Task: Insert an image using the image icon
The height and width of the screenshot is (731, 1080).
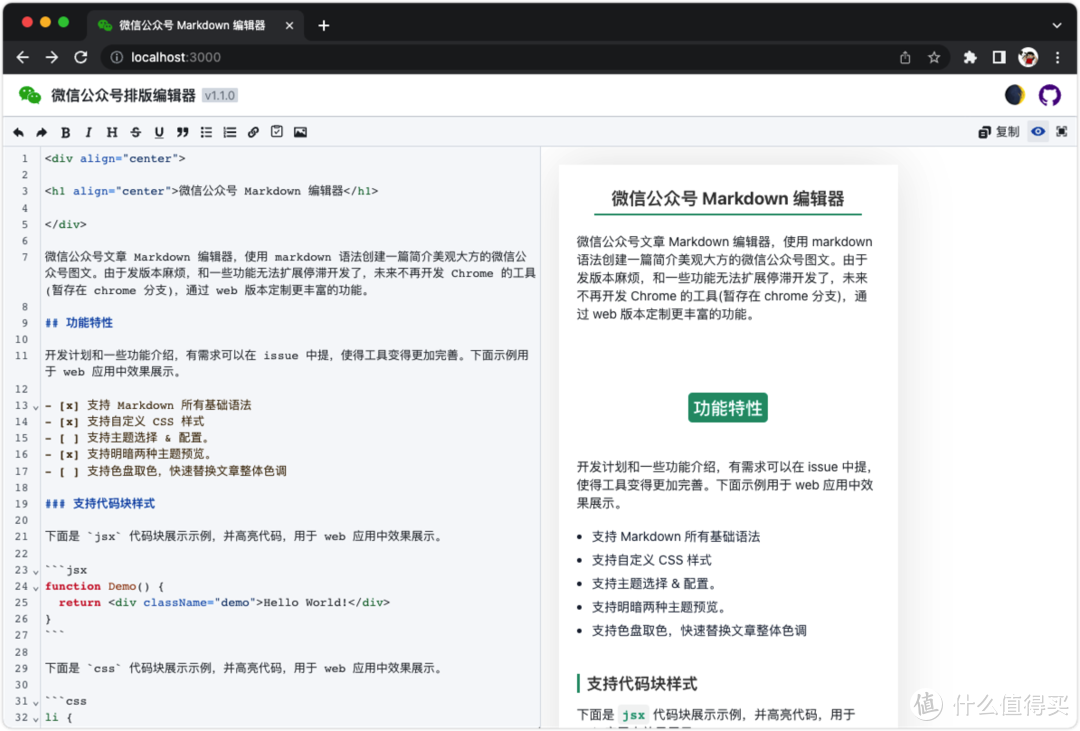Action: (300, 132)
